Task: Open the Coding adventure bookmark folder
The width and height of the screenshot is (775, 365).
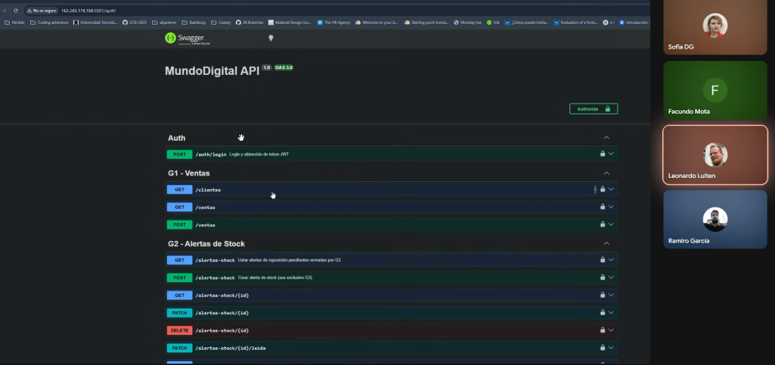Action: click(49, 22)
